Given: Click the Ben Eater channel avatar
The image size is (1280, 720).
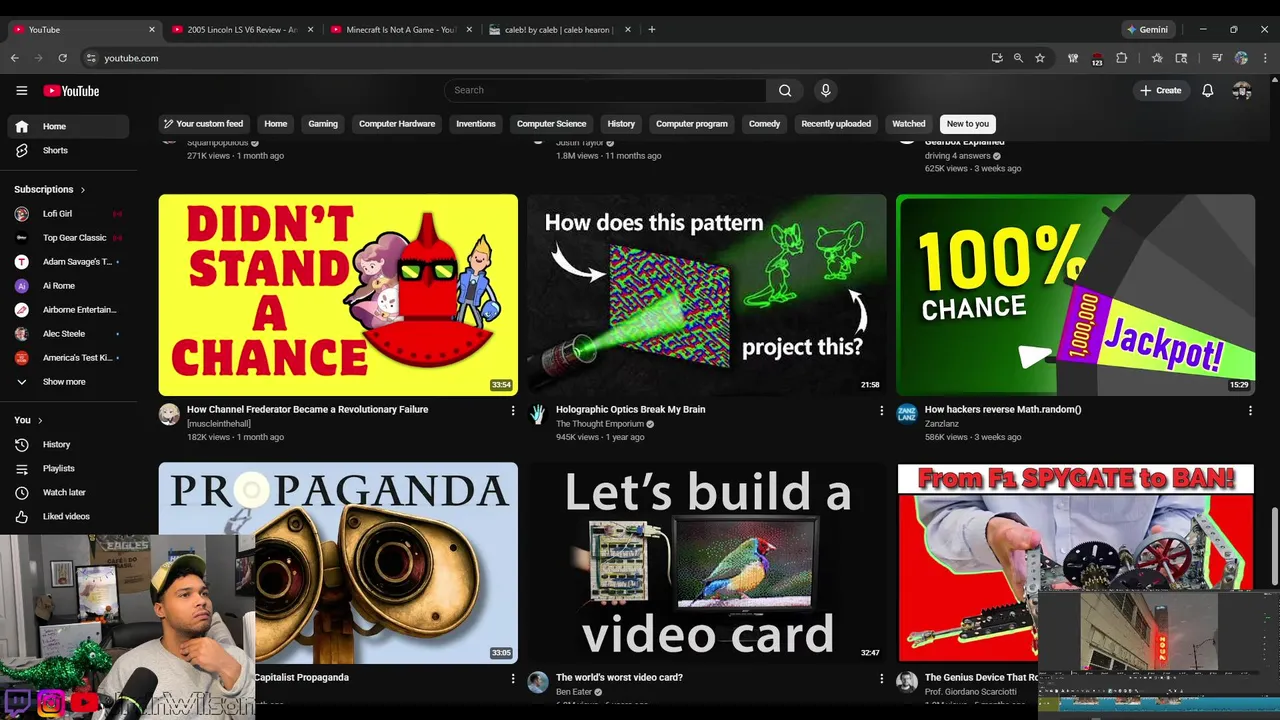Looking at the screenshot, I should (538, 682).
